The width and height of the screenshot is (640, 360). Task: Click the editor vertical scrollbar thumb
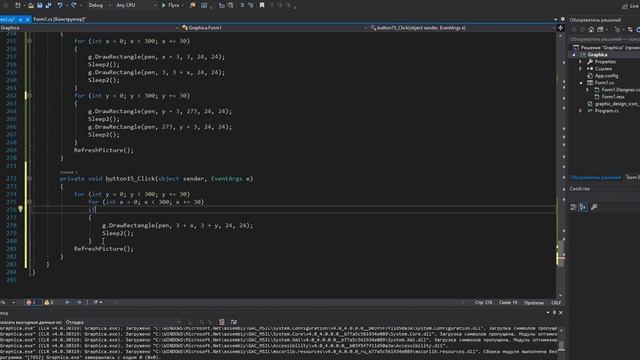(561, 252)
